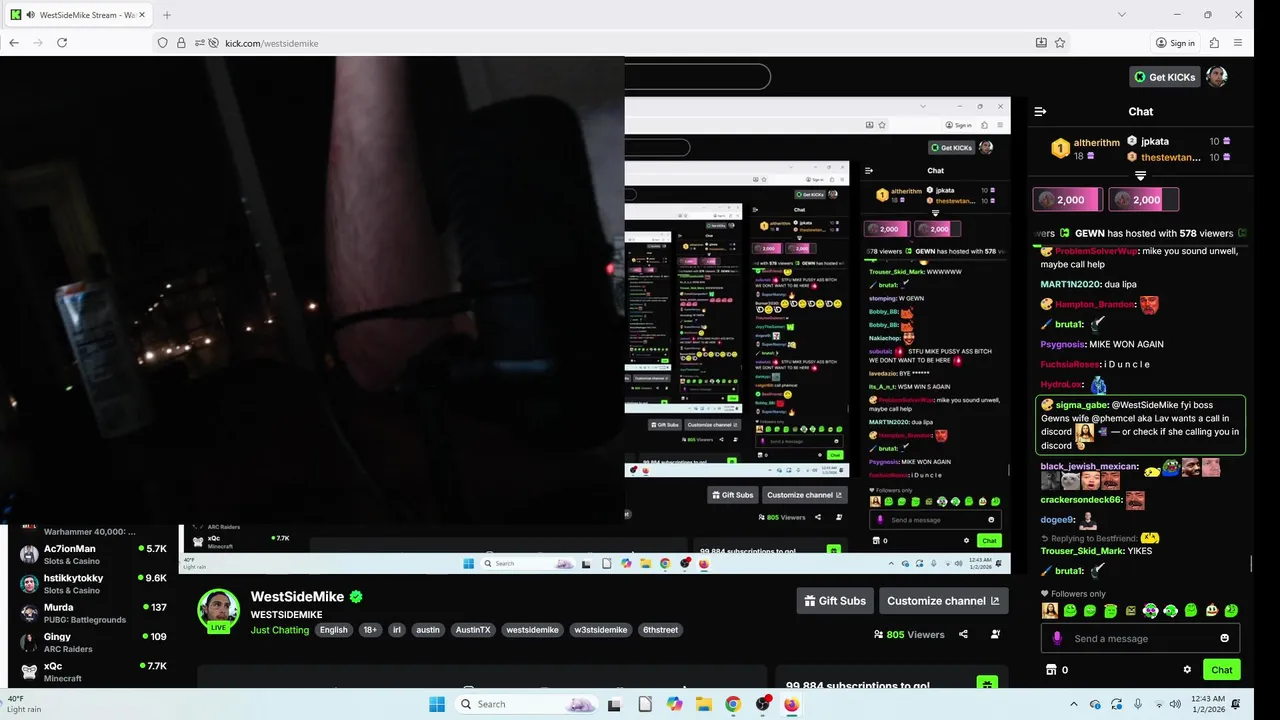
Task: Click the Gift Subs button
Action: (835, 601)
